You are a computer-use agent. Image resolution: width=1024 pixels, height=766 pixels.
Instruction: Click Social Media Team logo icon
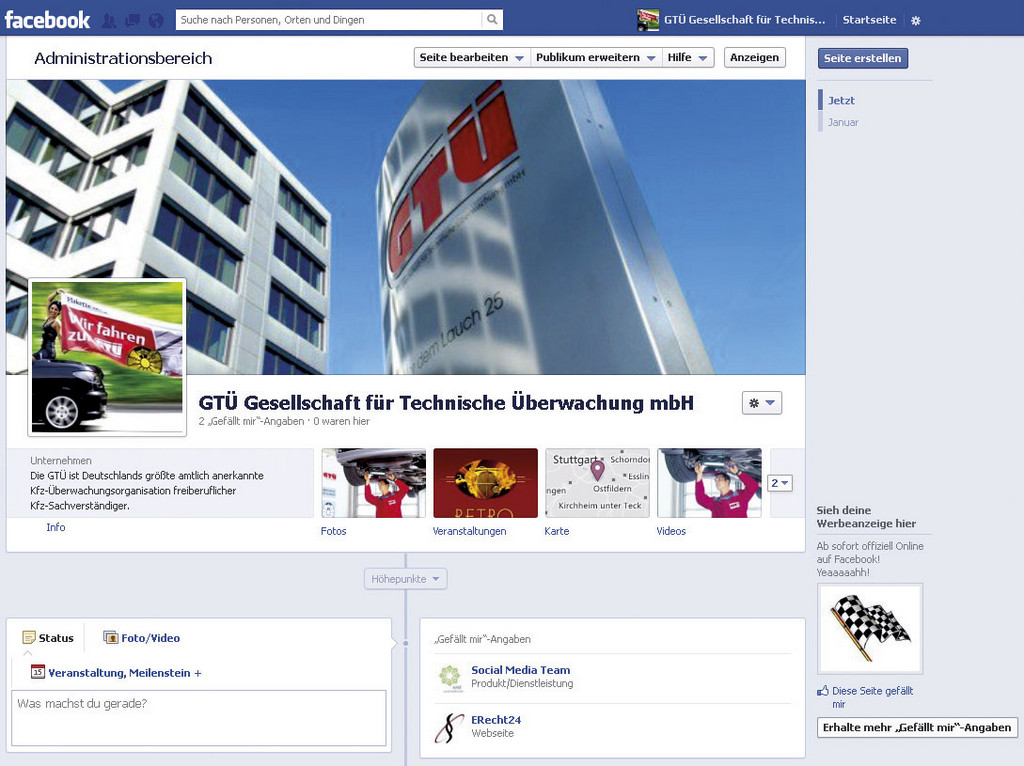click(450, 678)
